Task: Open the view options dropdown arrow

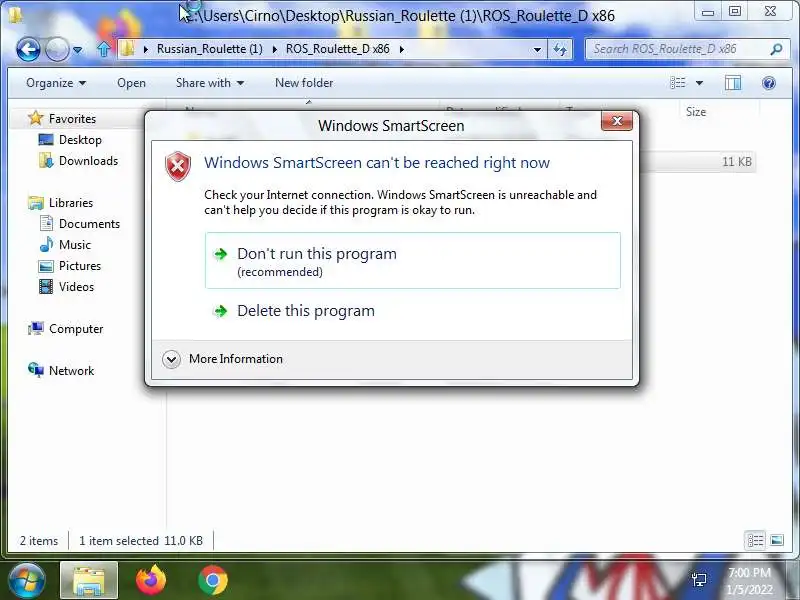Action: (699, 83)
